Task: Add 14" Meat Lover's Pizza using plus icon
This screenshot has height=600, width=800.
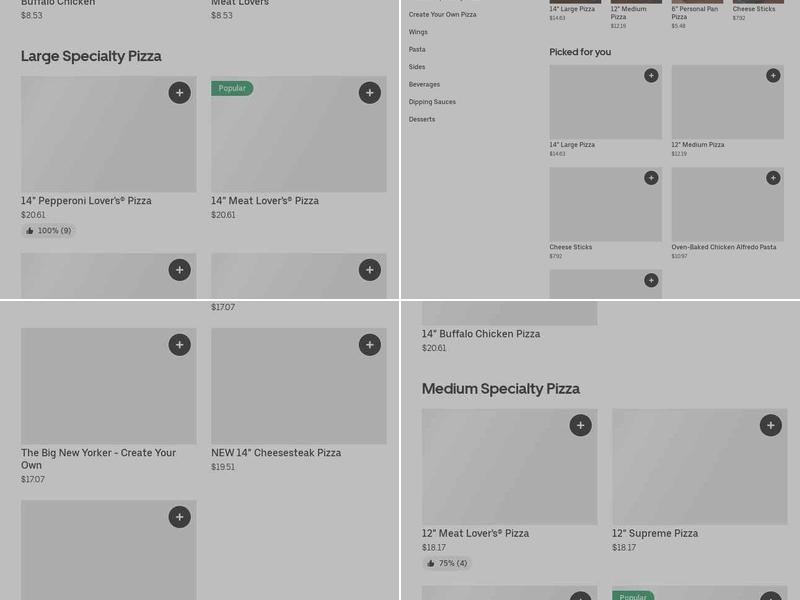Action: point(370,93)
